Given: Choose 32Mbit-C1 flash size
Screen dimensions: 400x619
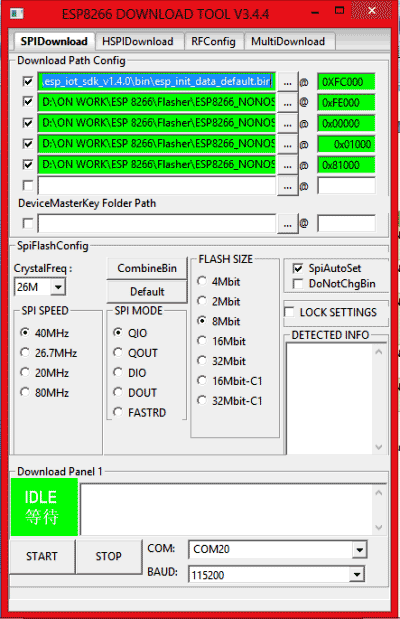Looking at the screenshot, I should coord(230,401).
